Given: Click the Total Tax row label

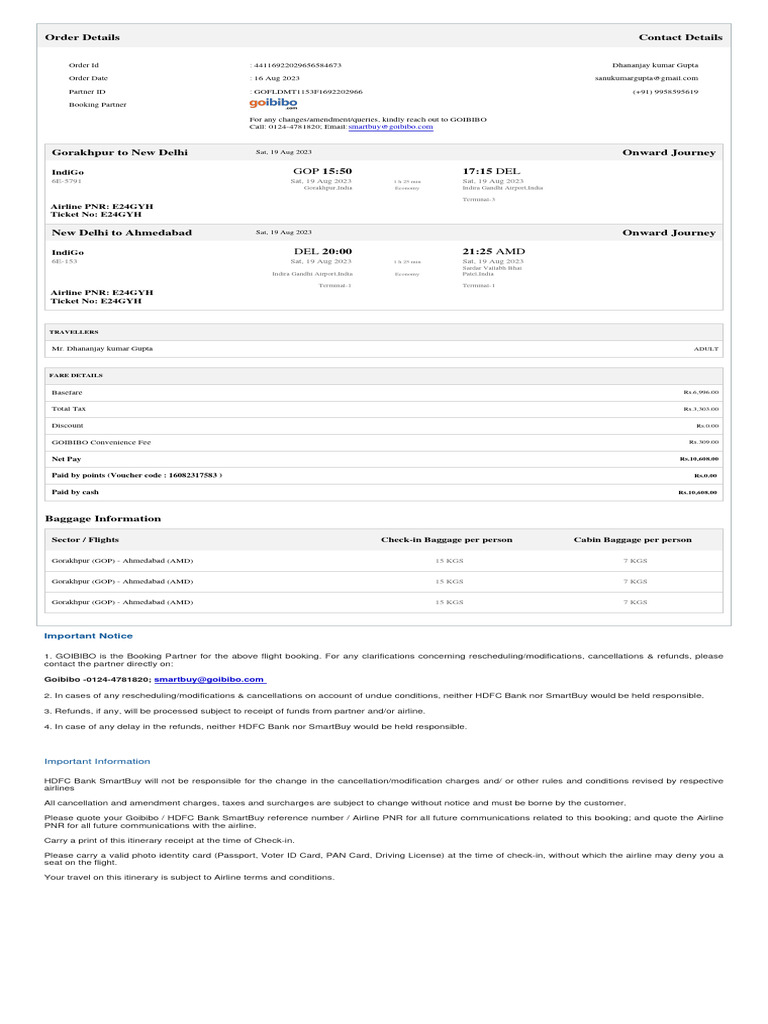Looking at the screenshot, I should pos(69,409).
